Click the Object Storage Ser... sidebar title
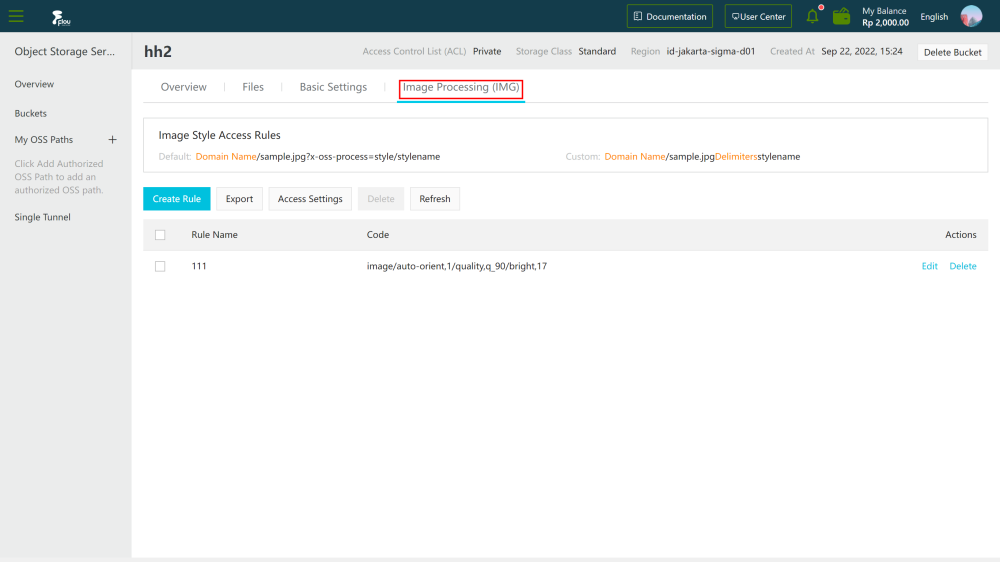 (x=64, y=52)
